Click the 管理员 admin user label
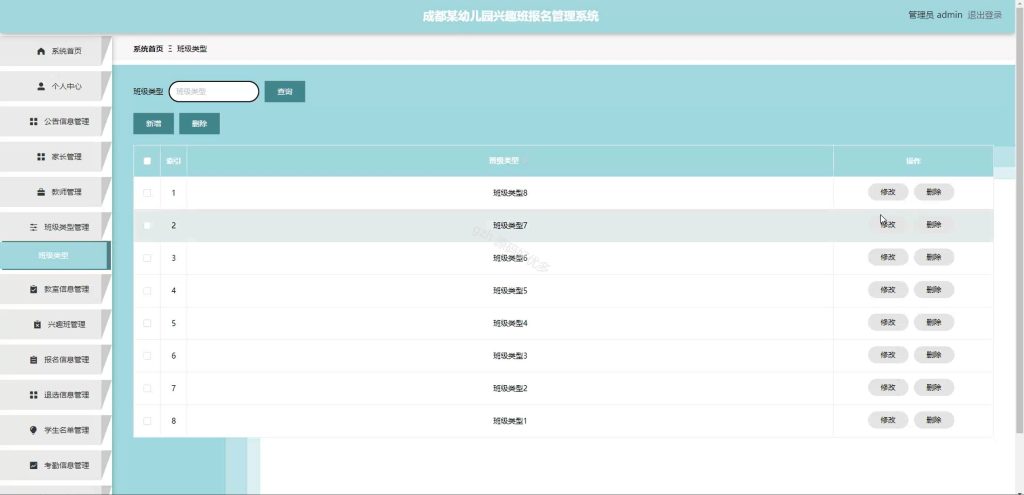The height and width of the screenshot is (495, 1024). [x=935, y=15]
